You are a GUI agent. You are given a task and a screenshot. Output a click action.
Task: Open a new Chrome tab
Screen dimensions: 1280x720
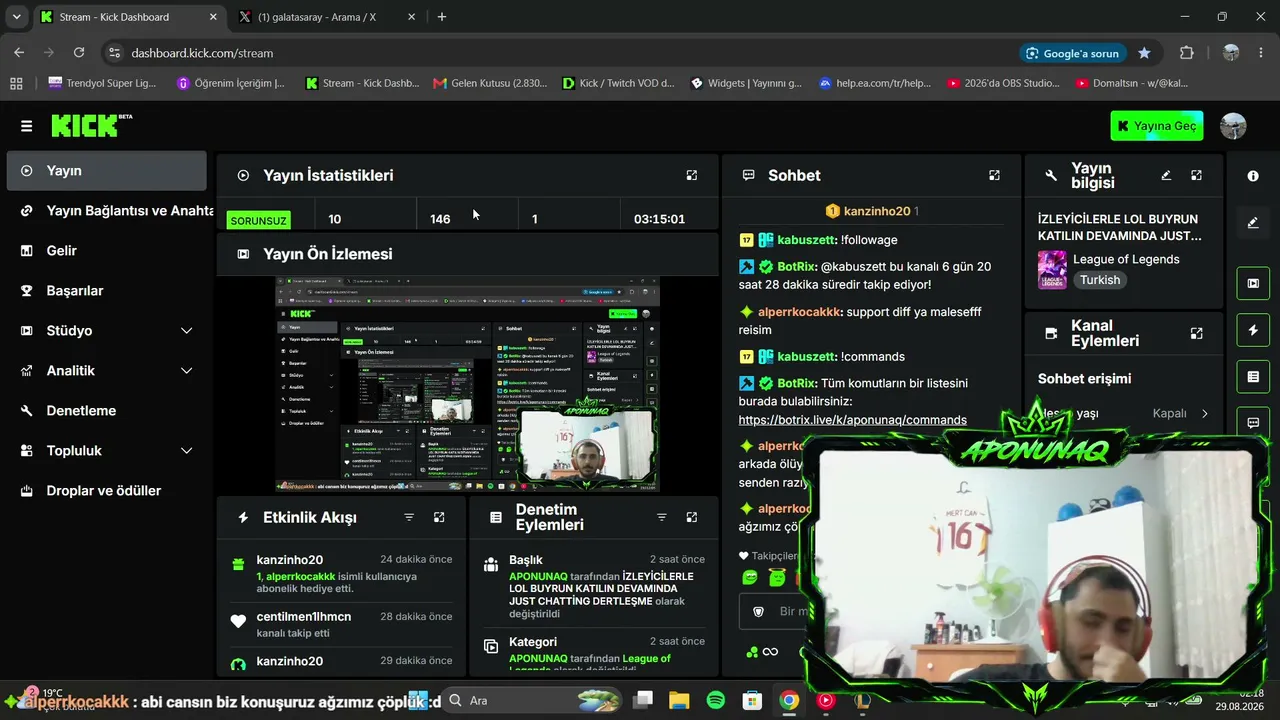point(441,17)
